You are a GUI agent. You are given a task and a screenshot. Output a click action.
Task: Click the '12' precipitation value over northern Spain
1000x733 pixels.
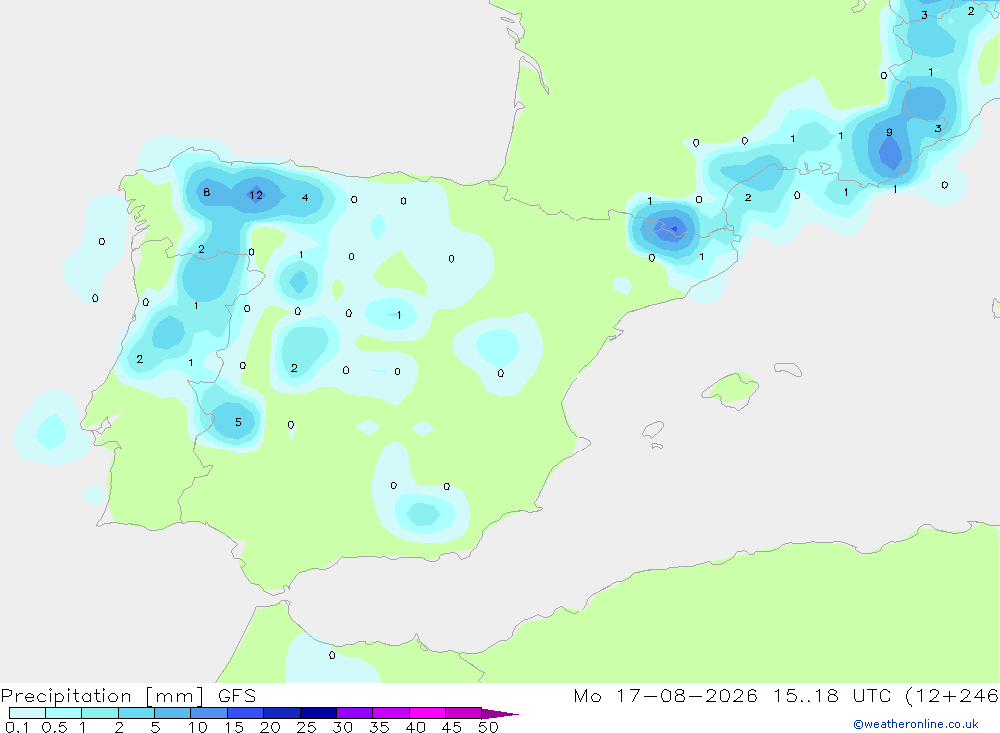pos(256,195)
